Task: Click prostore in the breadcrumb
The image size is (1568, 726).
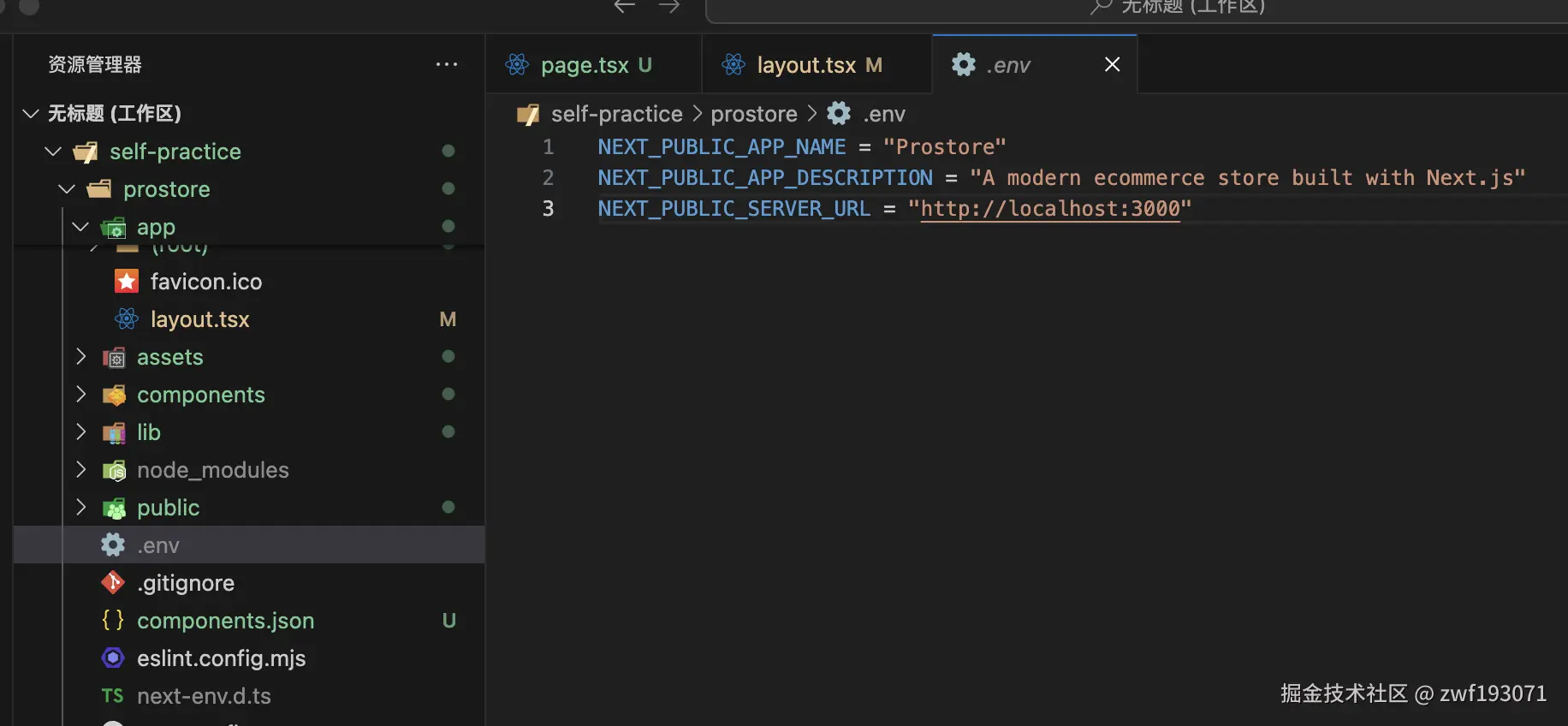Action: pyautogui.click(x=754, y=114)
